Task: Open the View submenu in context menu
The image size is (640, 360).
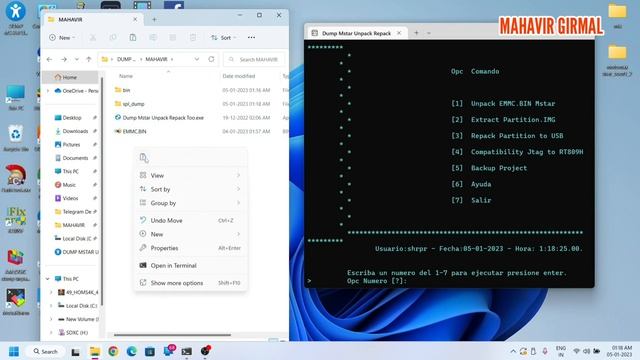Action: [x=190, y=176]
